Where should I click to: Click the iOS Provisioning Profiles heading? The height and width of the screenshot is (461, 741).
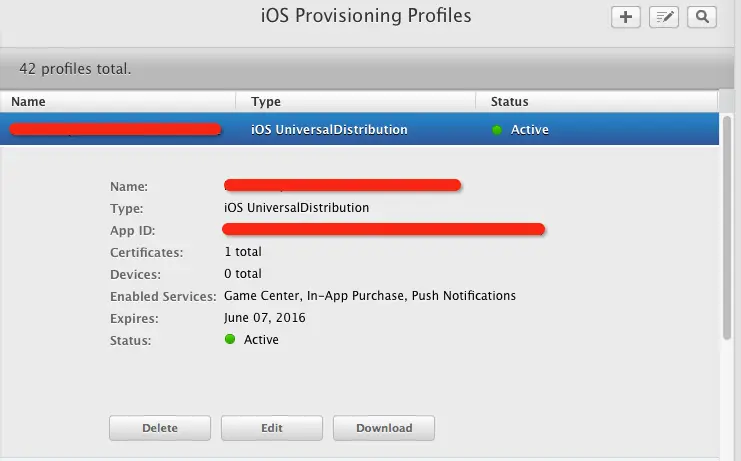pos(366,16)
